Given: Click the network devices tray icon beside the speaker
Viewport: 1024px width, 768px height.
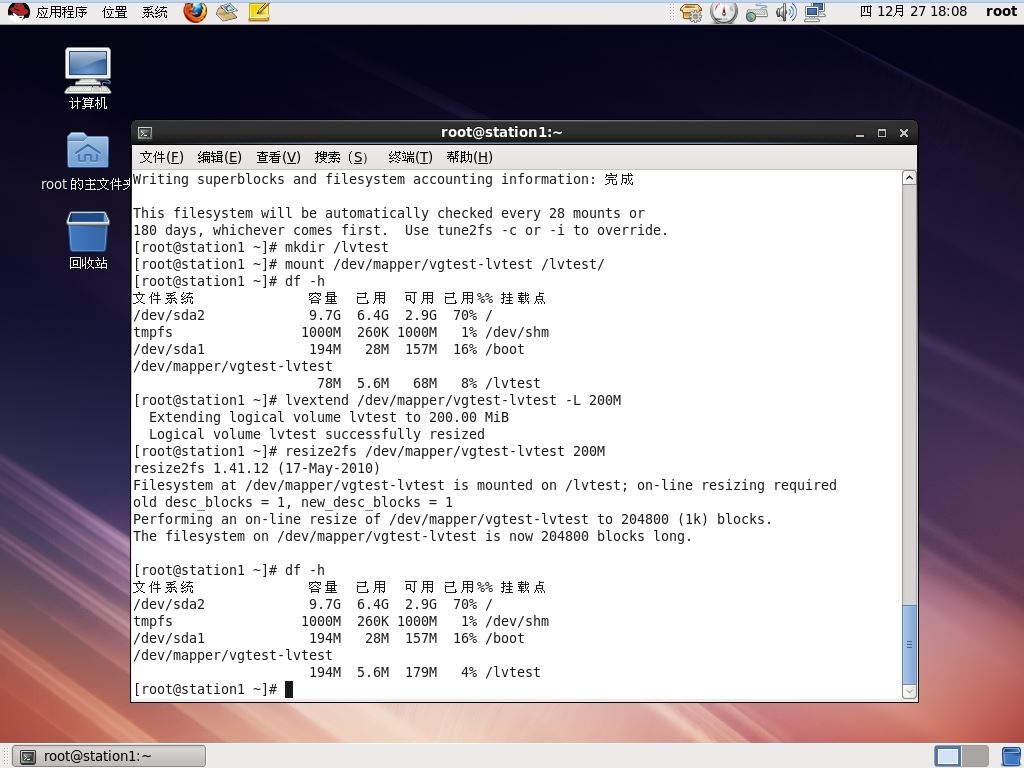Looking at the screenshot, I should pyautogui.click(x=756, y=12).
